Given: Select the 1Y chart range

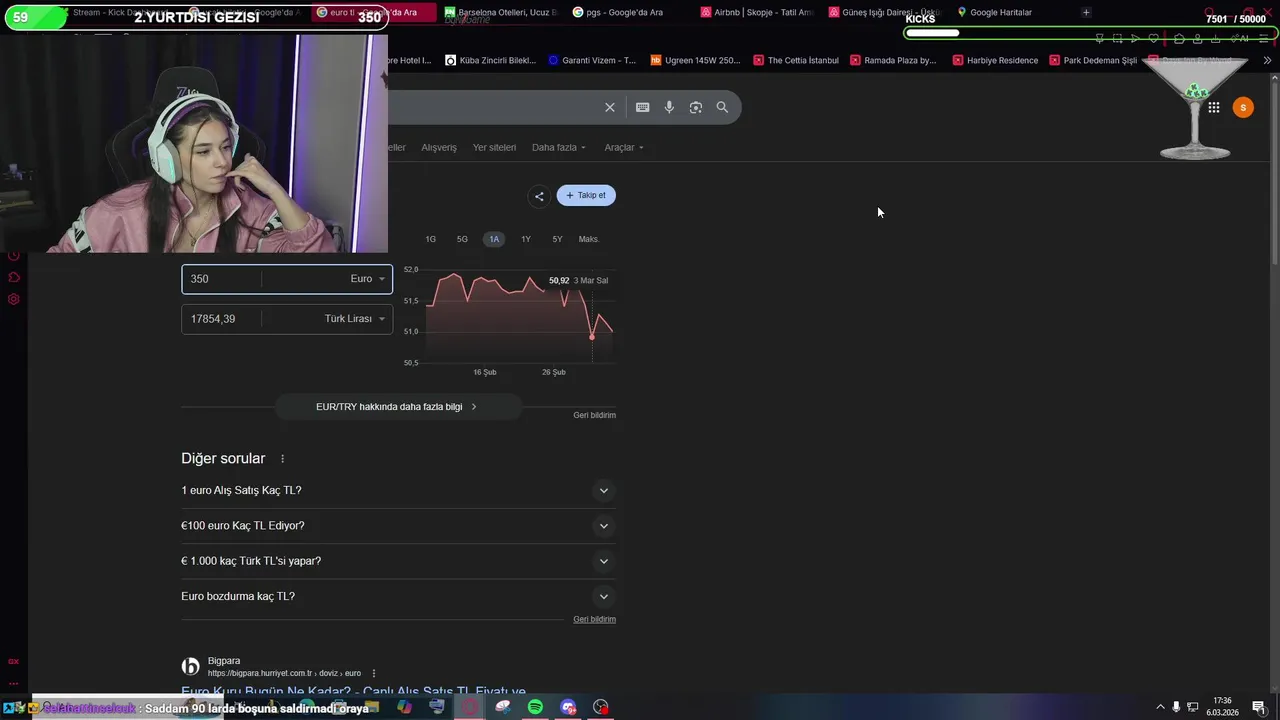Looking at the screenshot, I should [526, 240].
